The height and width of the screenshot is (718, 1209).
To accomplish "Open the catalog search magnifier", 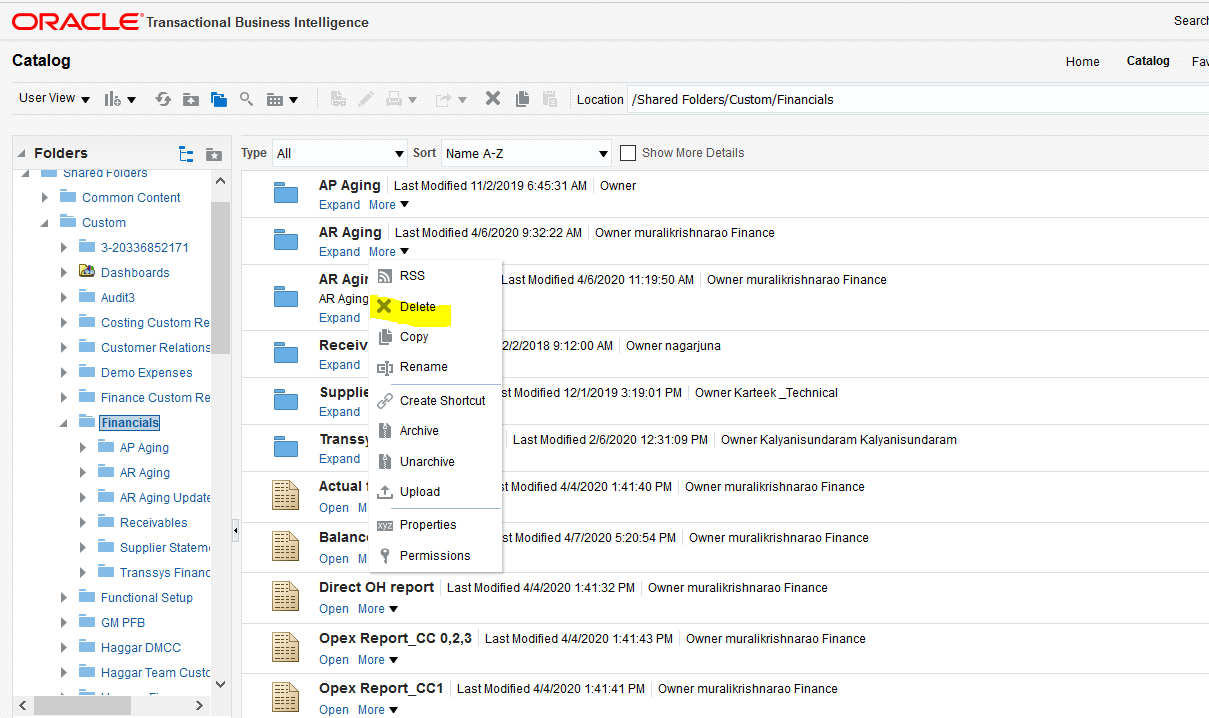I will pos(246,99).
